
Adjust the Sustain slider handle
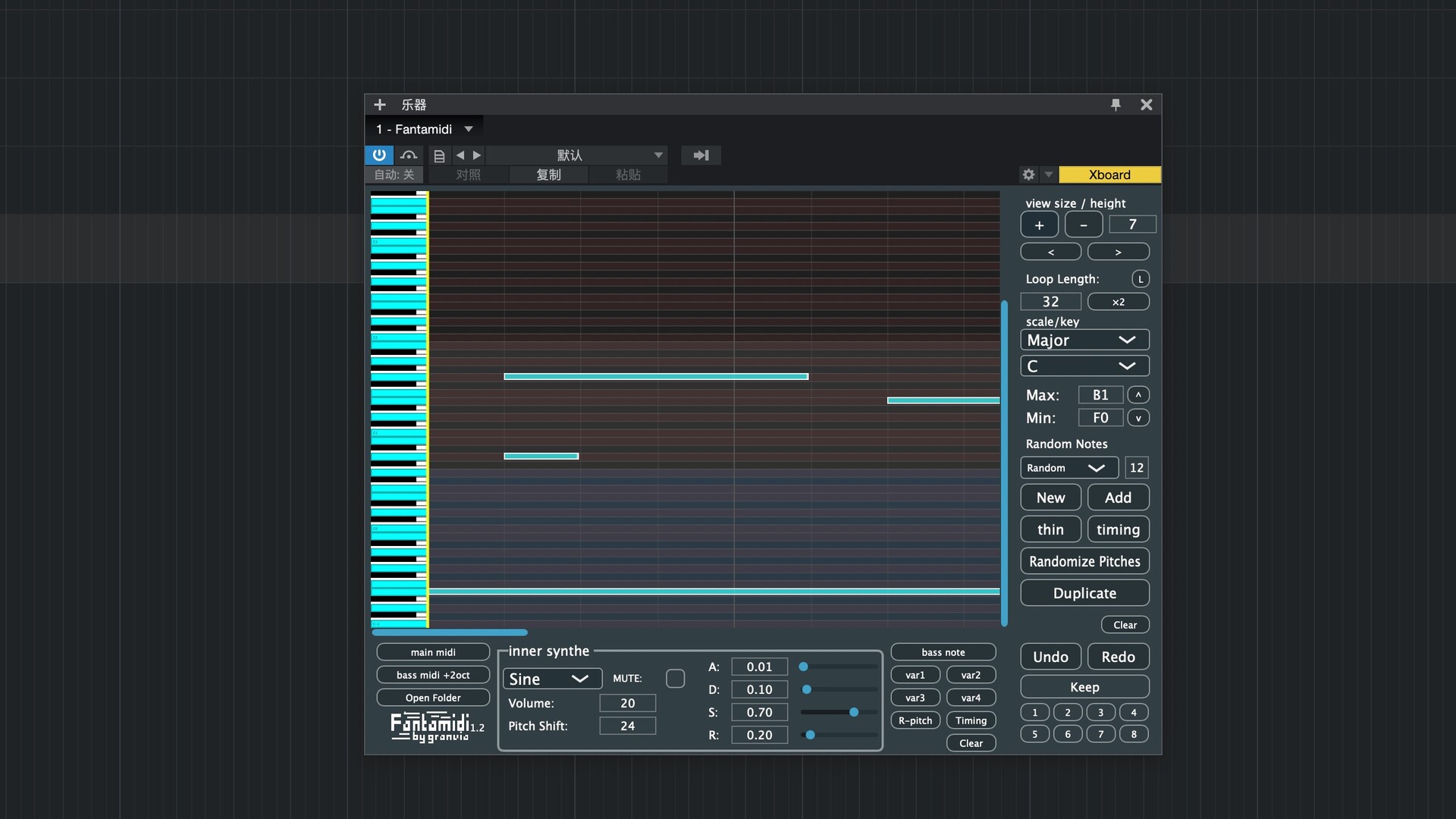click(x=854, y=712)
